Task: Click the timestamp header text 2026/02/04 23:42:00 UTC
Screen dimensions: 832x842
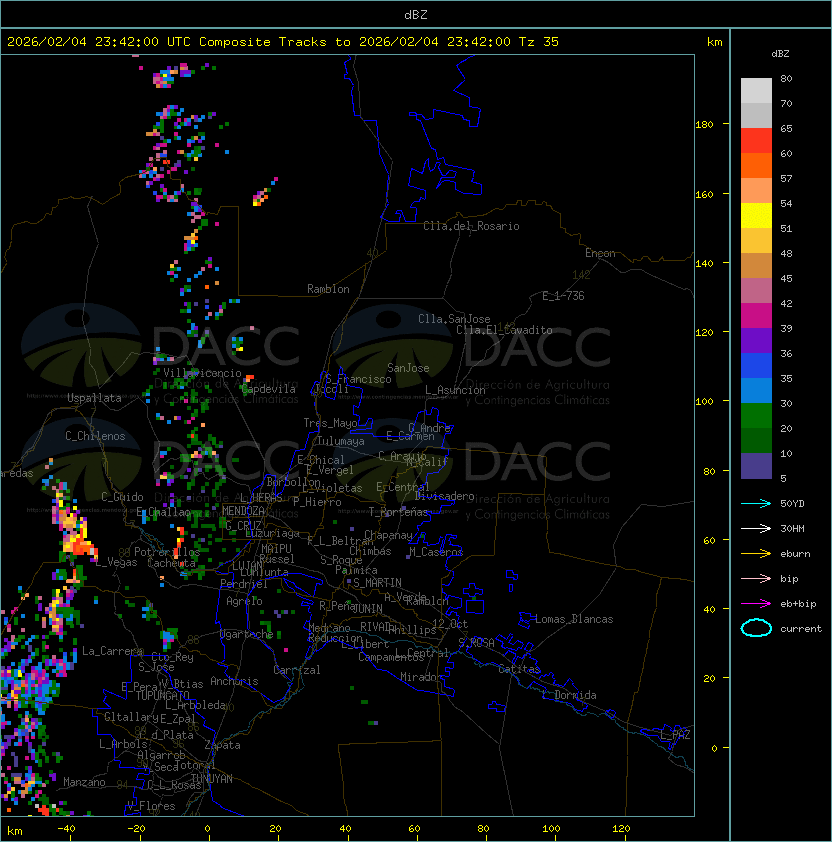Action: point(99,41)
